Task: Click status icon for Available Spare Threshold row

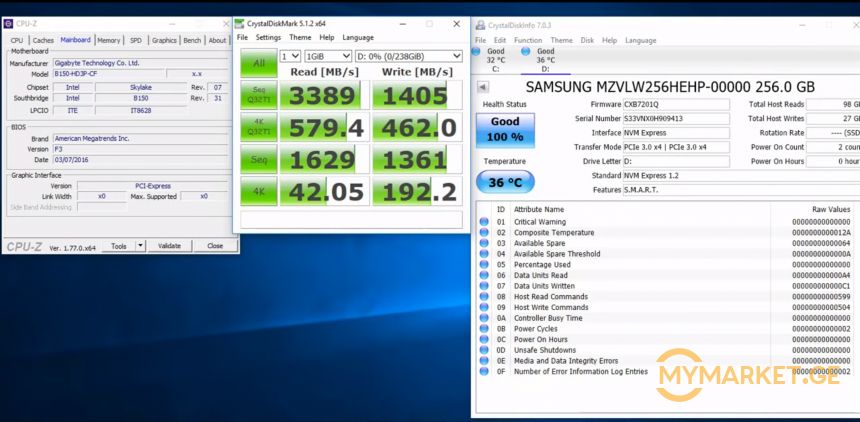Action: [x=484, y=254]
